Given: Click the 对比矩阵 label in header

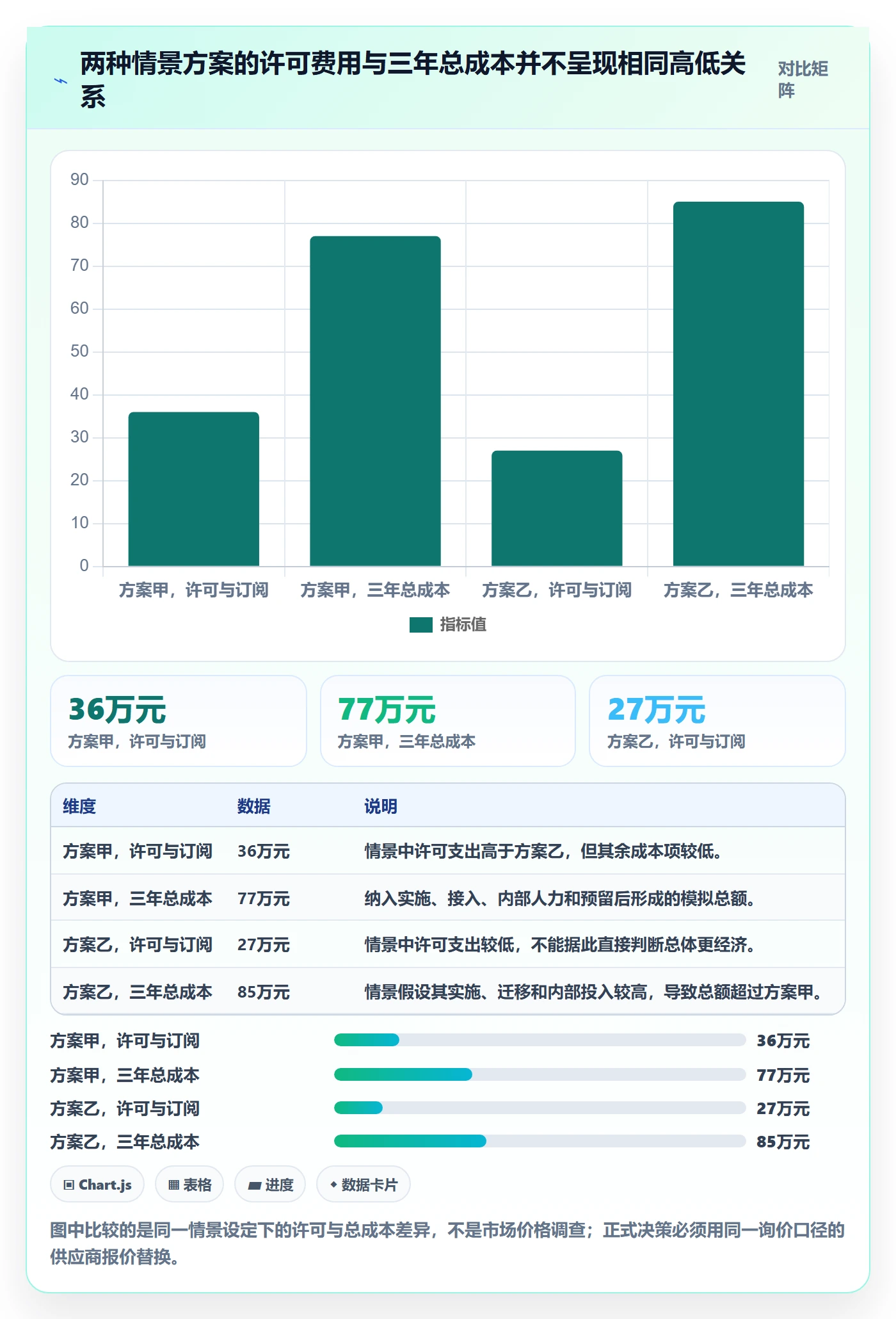Looking at the screenshot, I should click(x=803, y=79).
